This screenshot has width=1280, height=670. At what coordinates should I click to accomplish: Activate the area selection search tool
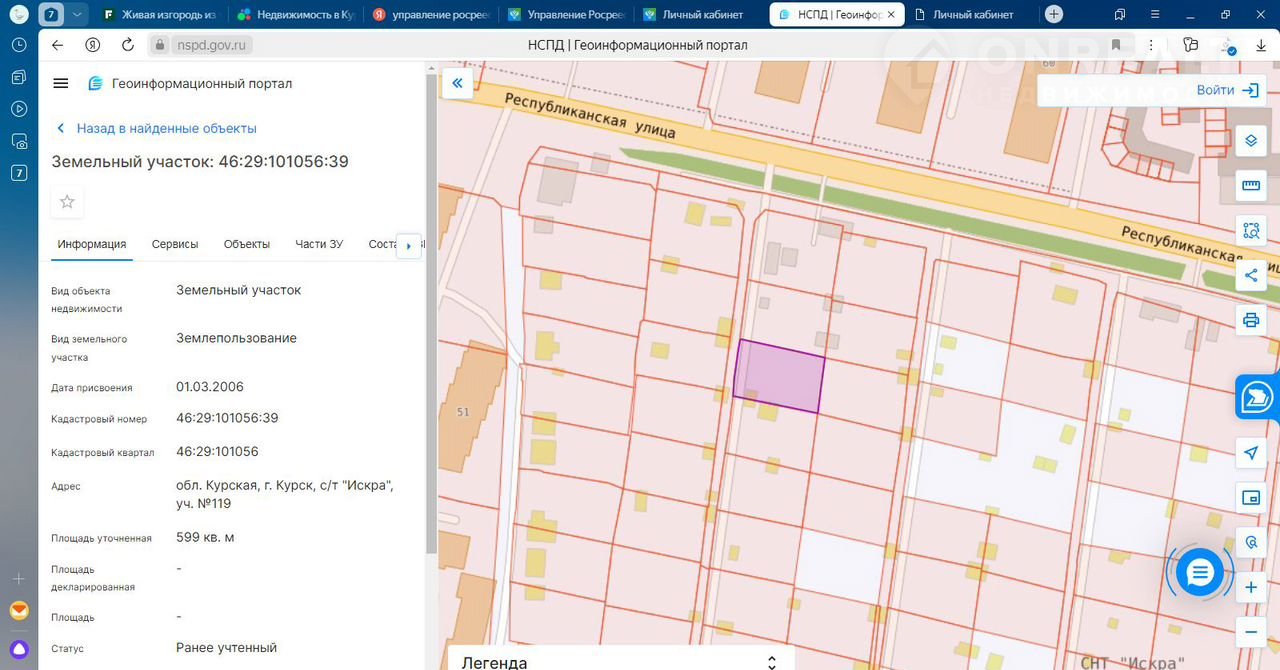point(1250,230)
